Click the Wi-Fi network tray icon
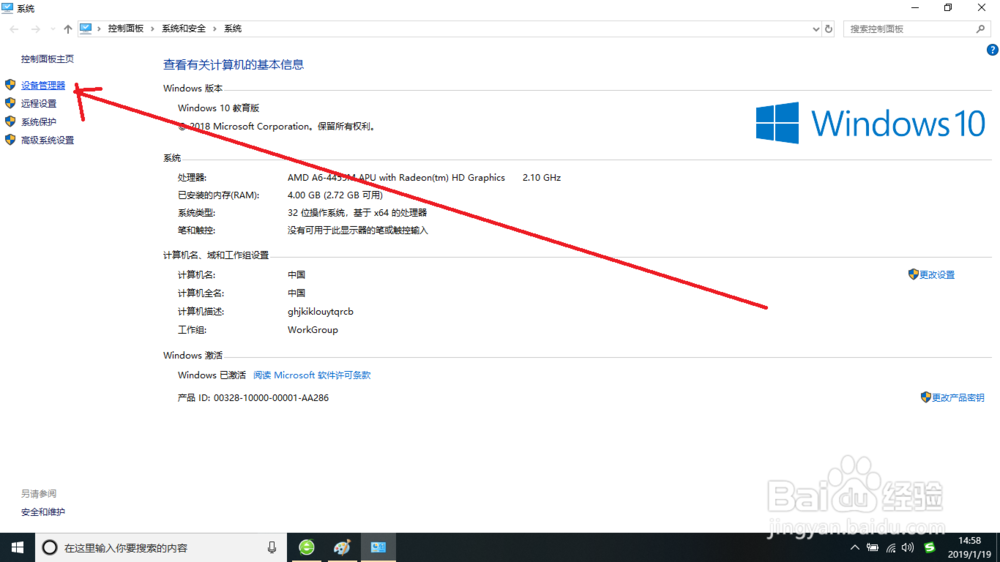The image size is (1000, 562). coord(891,547)
